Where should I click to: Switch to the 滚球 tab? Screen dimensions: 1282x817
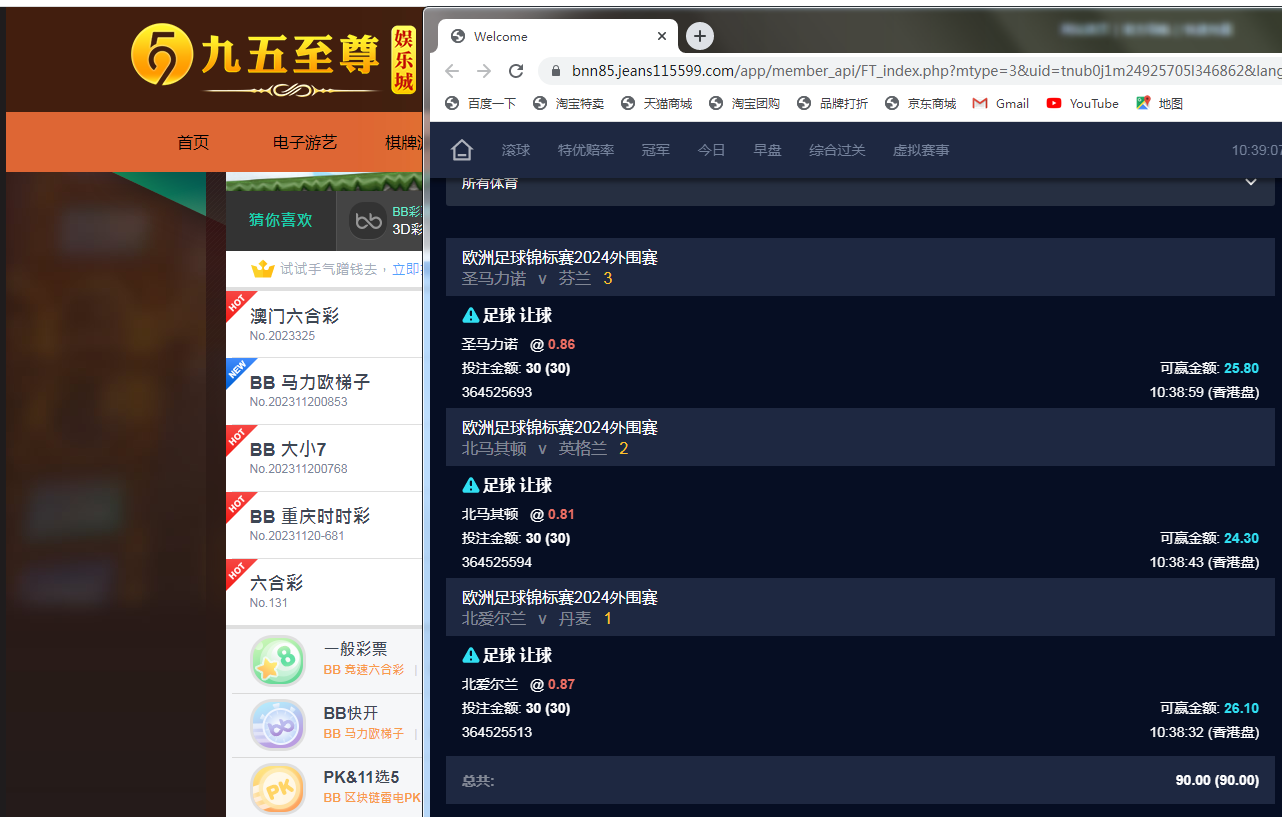click(516, 150)
